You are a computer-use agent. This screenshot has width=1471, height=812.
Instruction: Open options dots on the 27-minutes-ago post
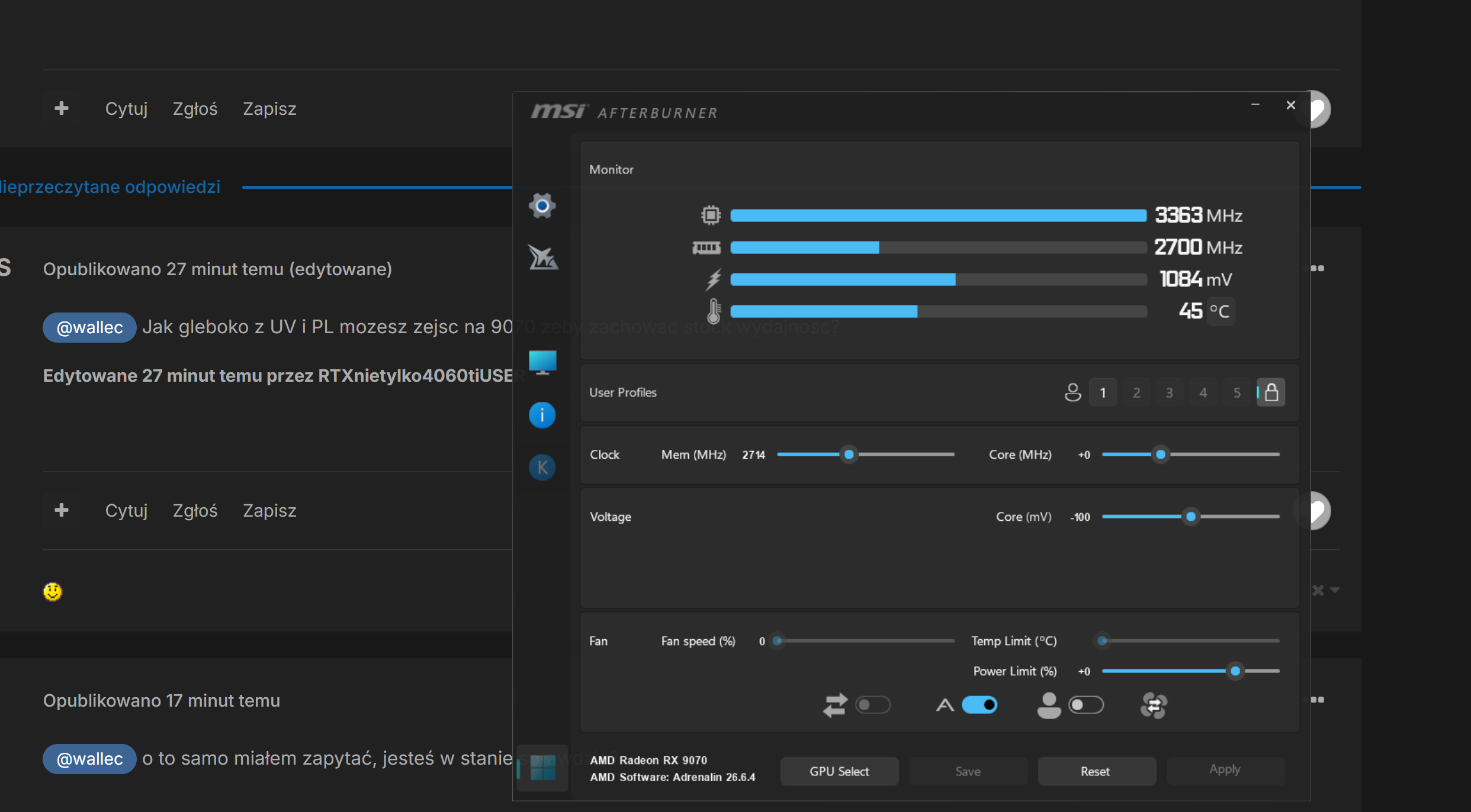(x=1318, y=268)
